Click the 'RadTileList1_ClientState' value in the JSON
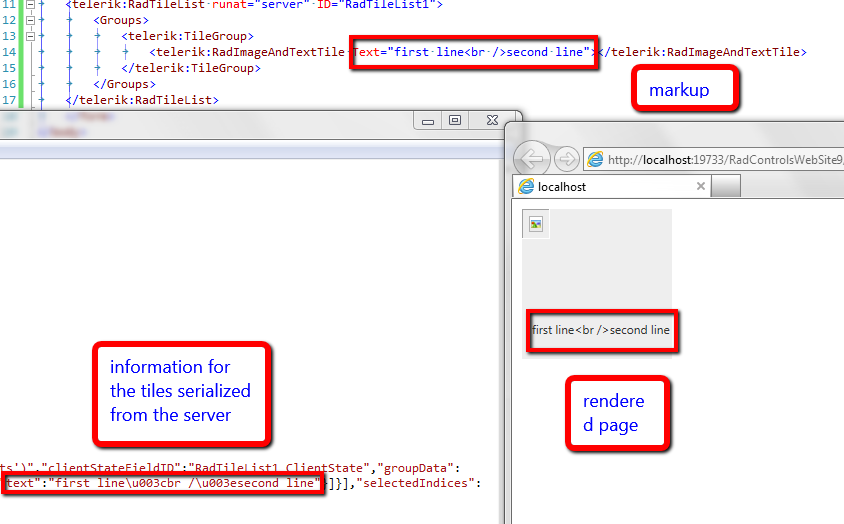The height and width of the screenshot is (524, 844). pos(279,468)
